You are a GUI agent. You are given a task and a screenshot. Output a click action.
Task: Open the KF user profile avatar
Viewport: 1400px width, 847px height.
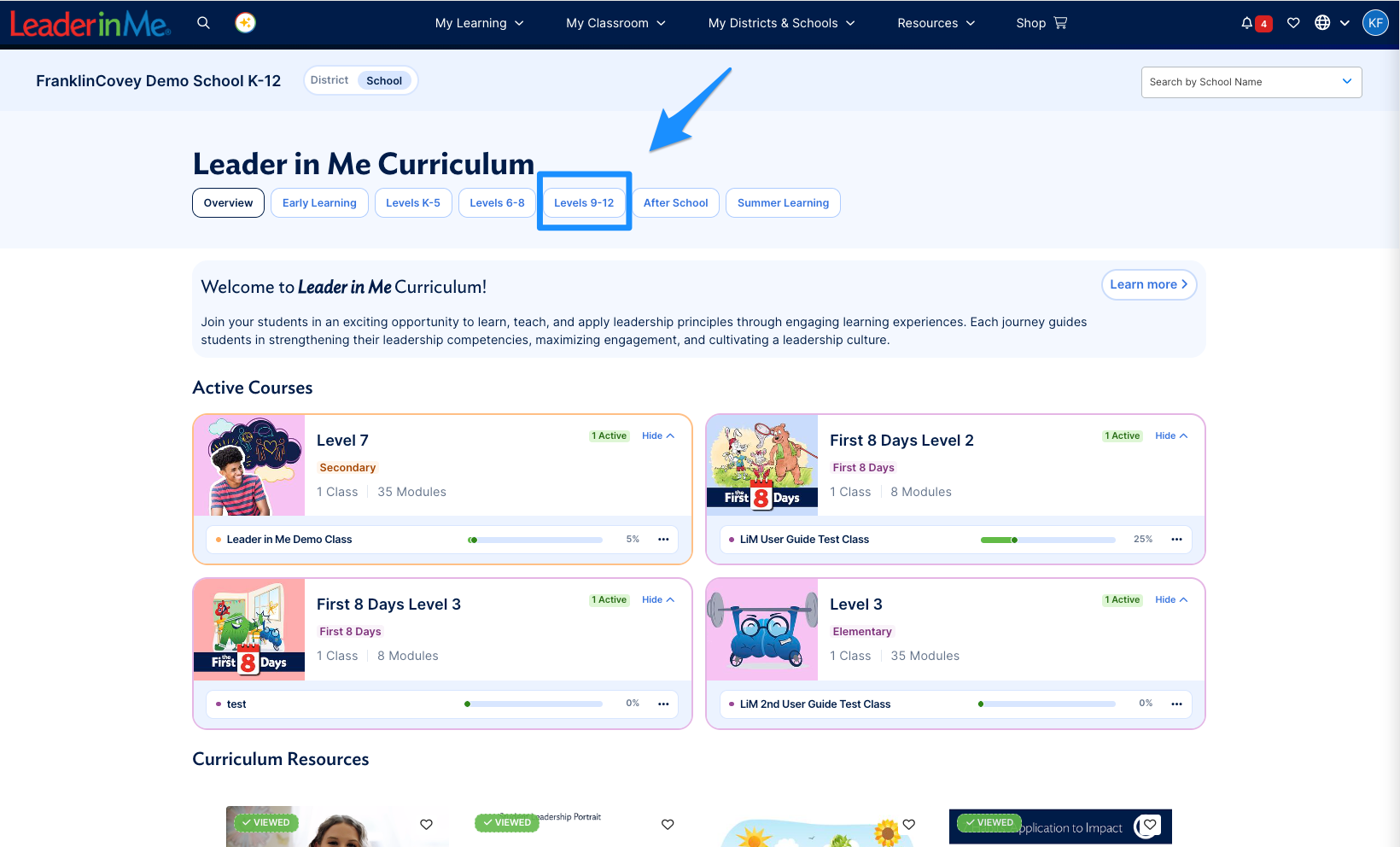coord(1375,23)
